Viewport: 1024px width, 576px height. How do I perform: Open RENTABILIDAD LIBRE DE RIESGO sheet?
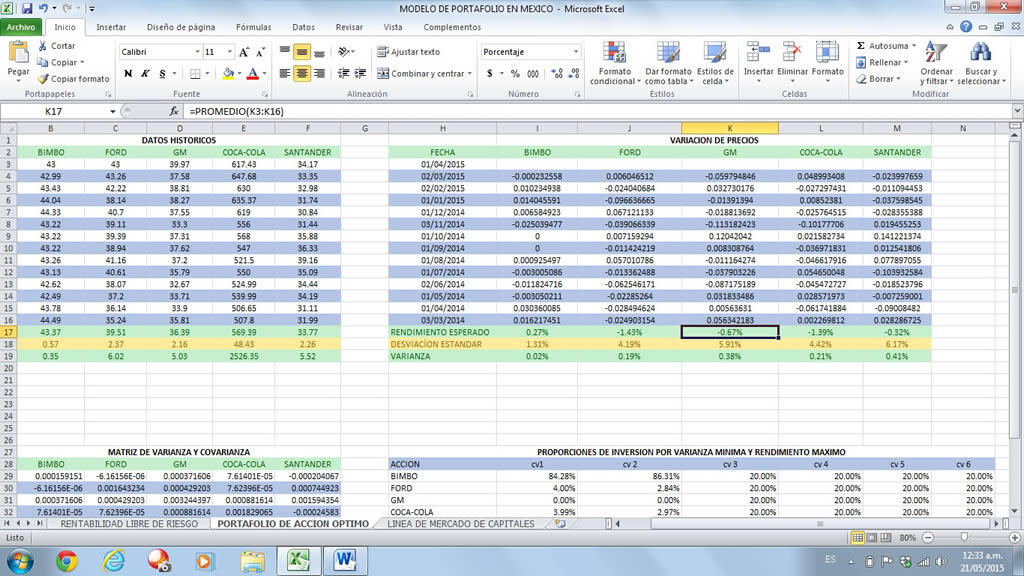(129, 524)
